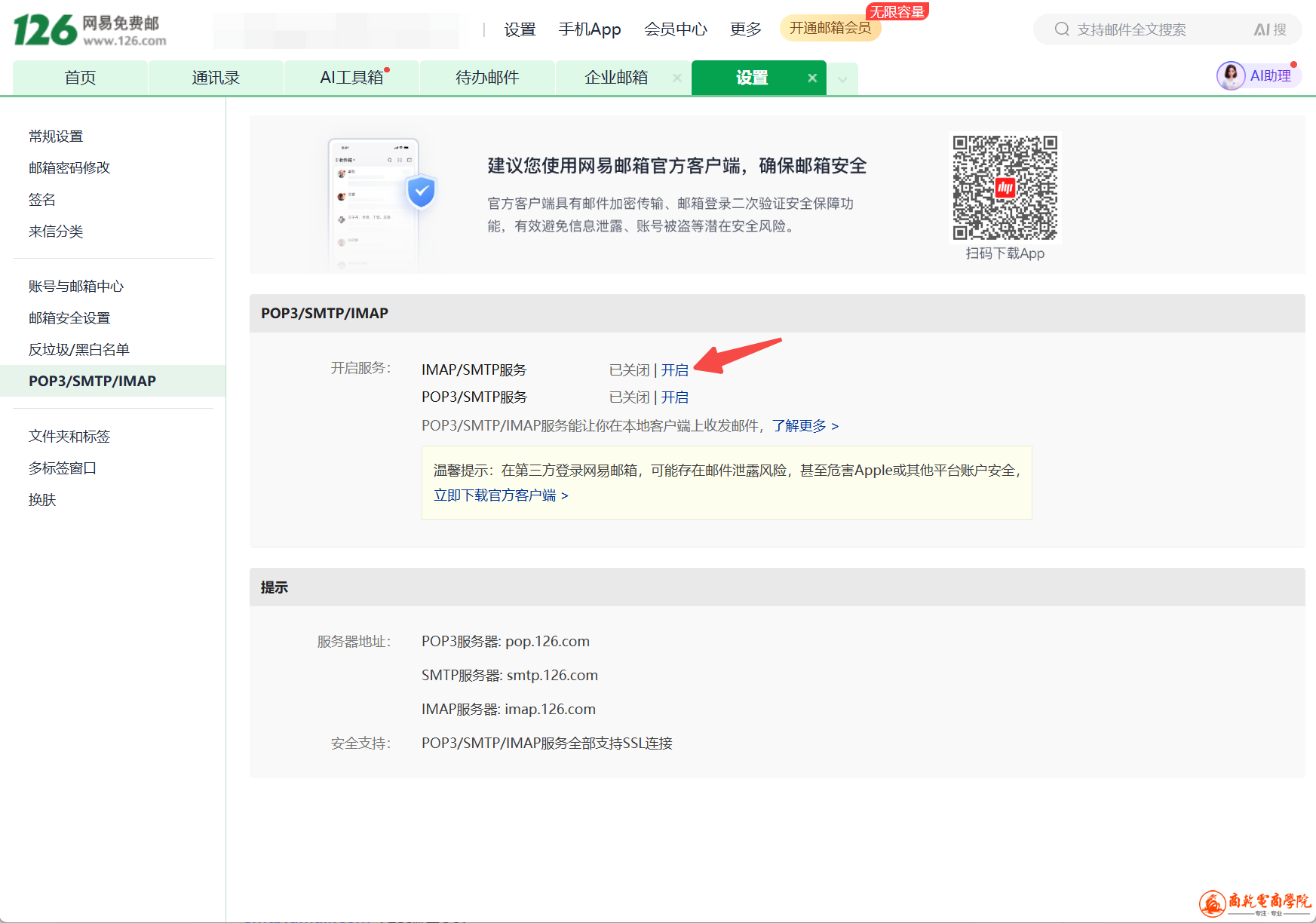This screenshot has height=923, width=1316.
Task: Switch to the 首页 tab
Action: click(80, 78)
